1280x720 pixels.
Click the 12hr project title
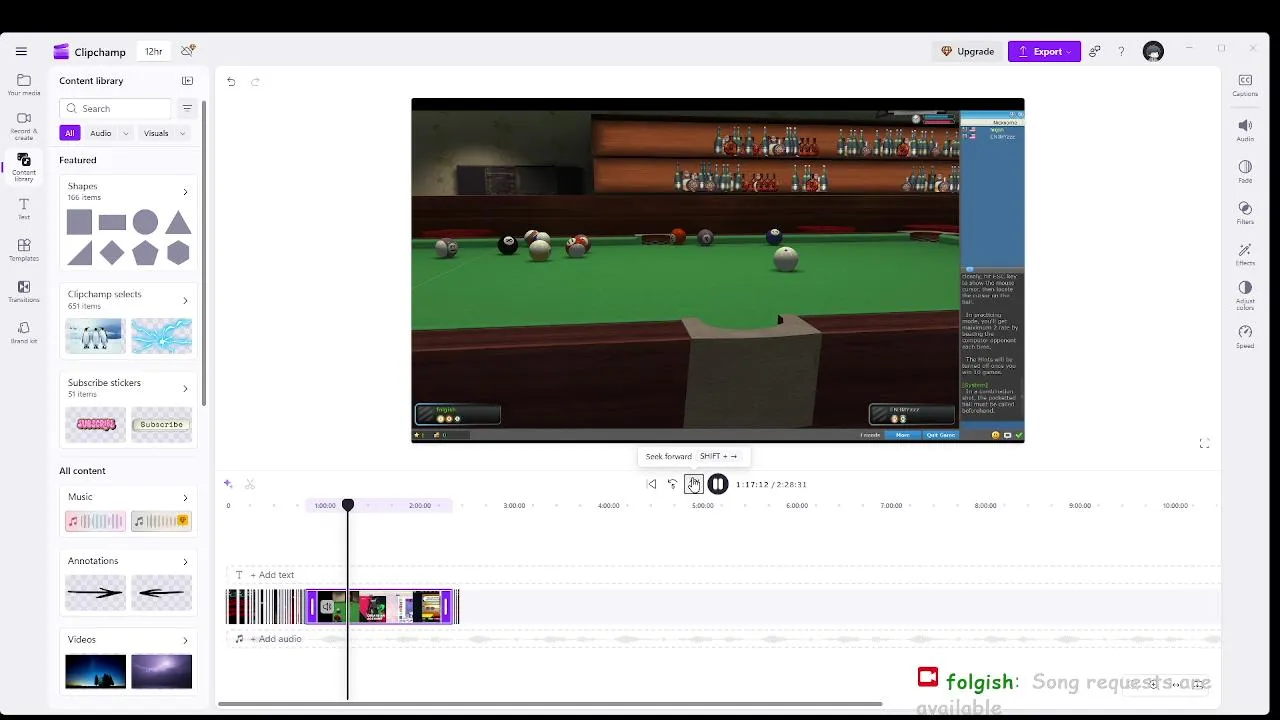pos(153,51)
